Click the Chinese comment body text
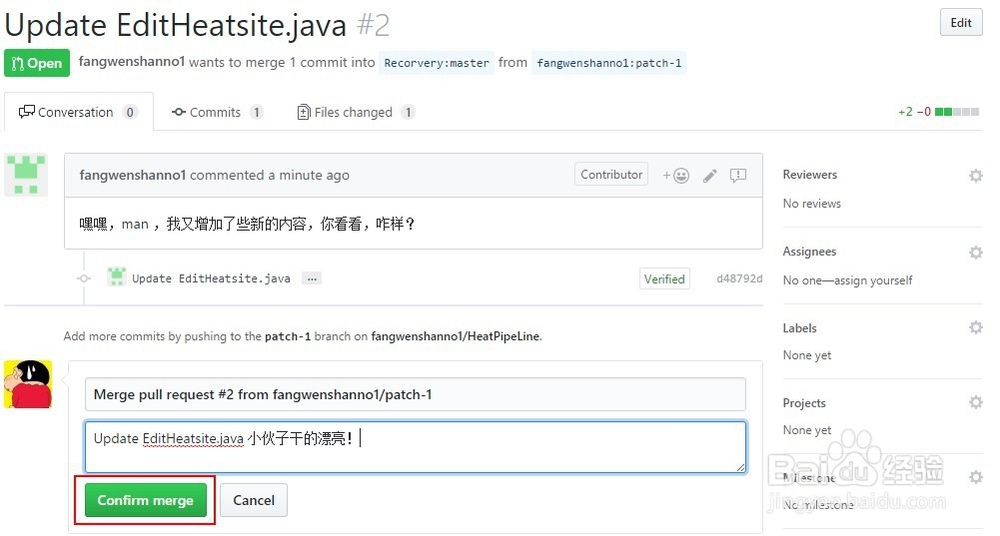The height and width of the screenshot is (536, 1000). pos(247,224)
